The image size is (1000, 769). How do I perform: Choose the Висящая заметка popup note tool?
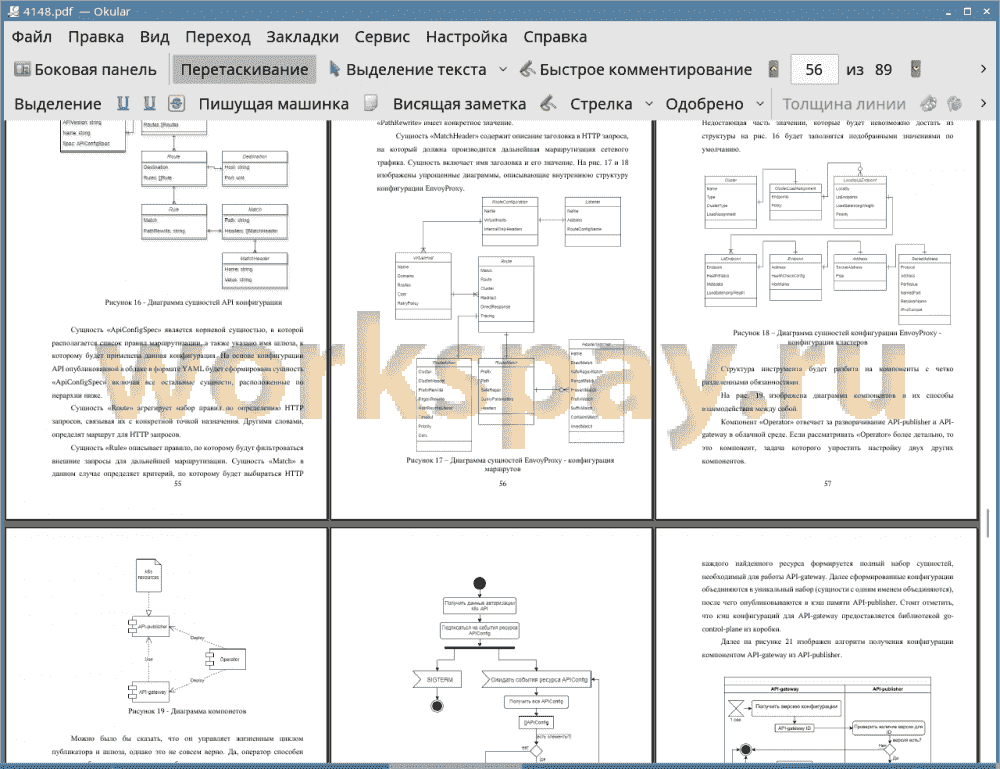[x=459, y=104]
